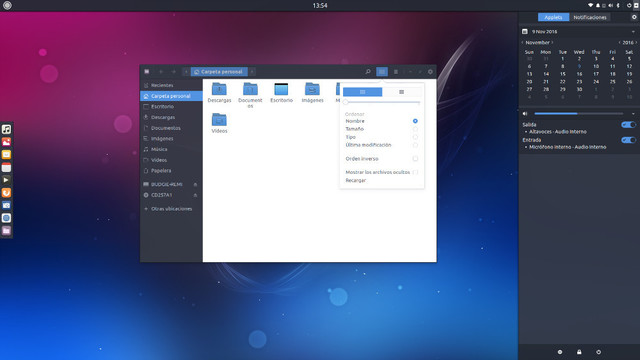Viewport: 640px width, 360px height.
Task: Select Tamaño sort radio button
Action: pyautogui.click(x=415, y=129)
